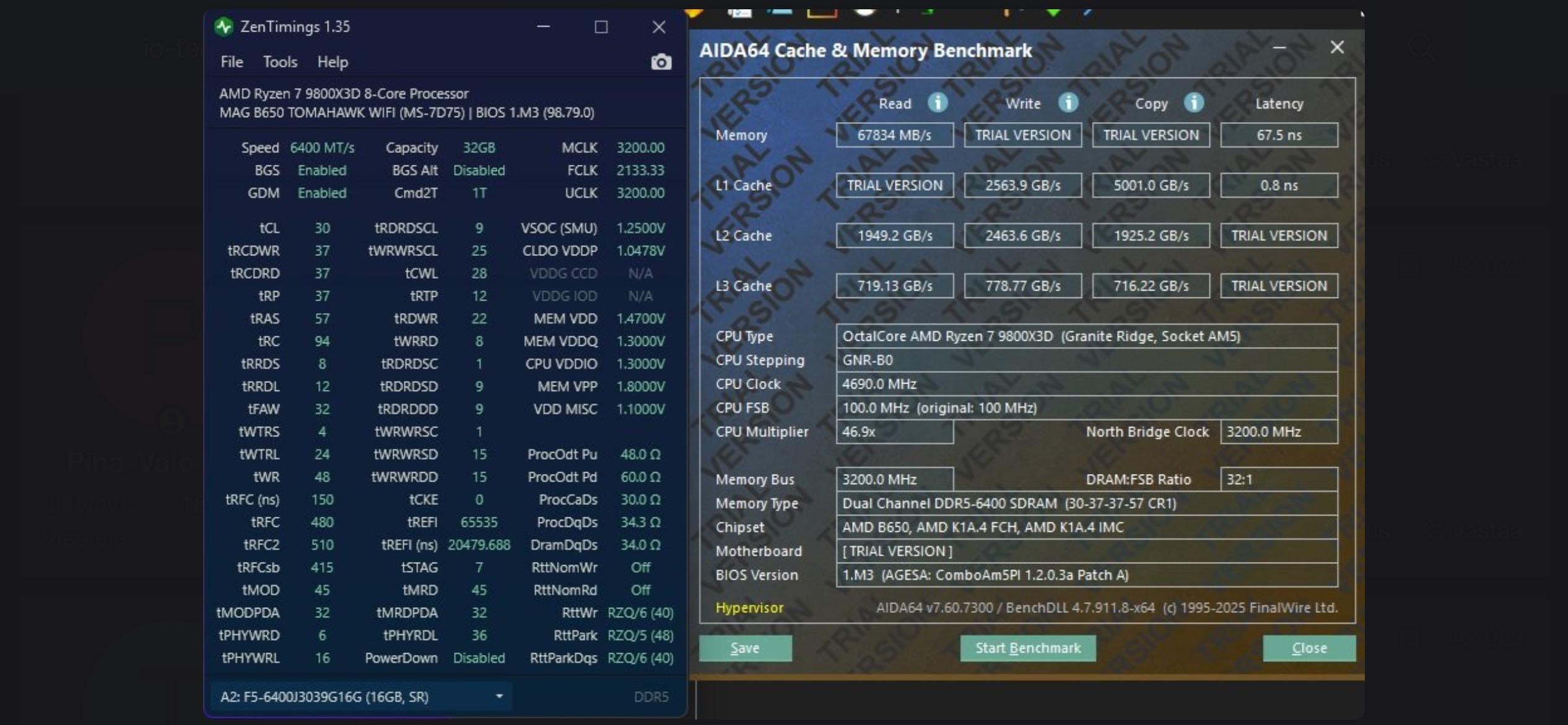Click the GDM value Enabled

point(322,193)
